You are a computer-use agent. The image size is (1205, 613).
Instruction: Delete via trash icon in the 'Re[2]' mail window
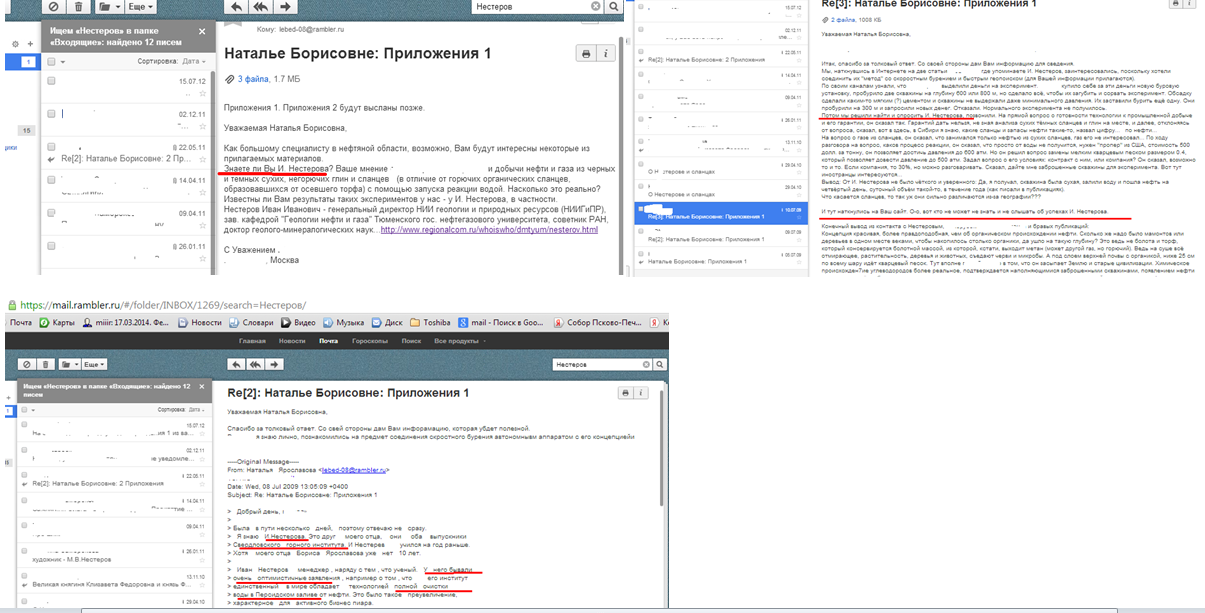pos(44,364)
